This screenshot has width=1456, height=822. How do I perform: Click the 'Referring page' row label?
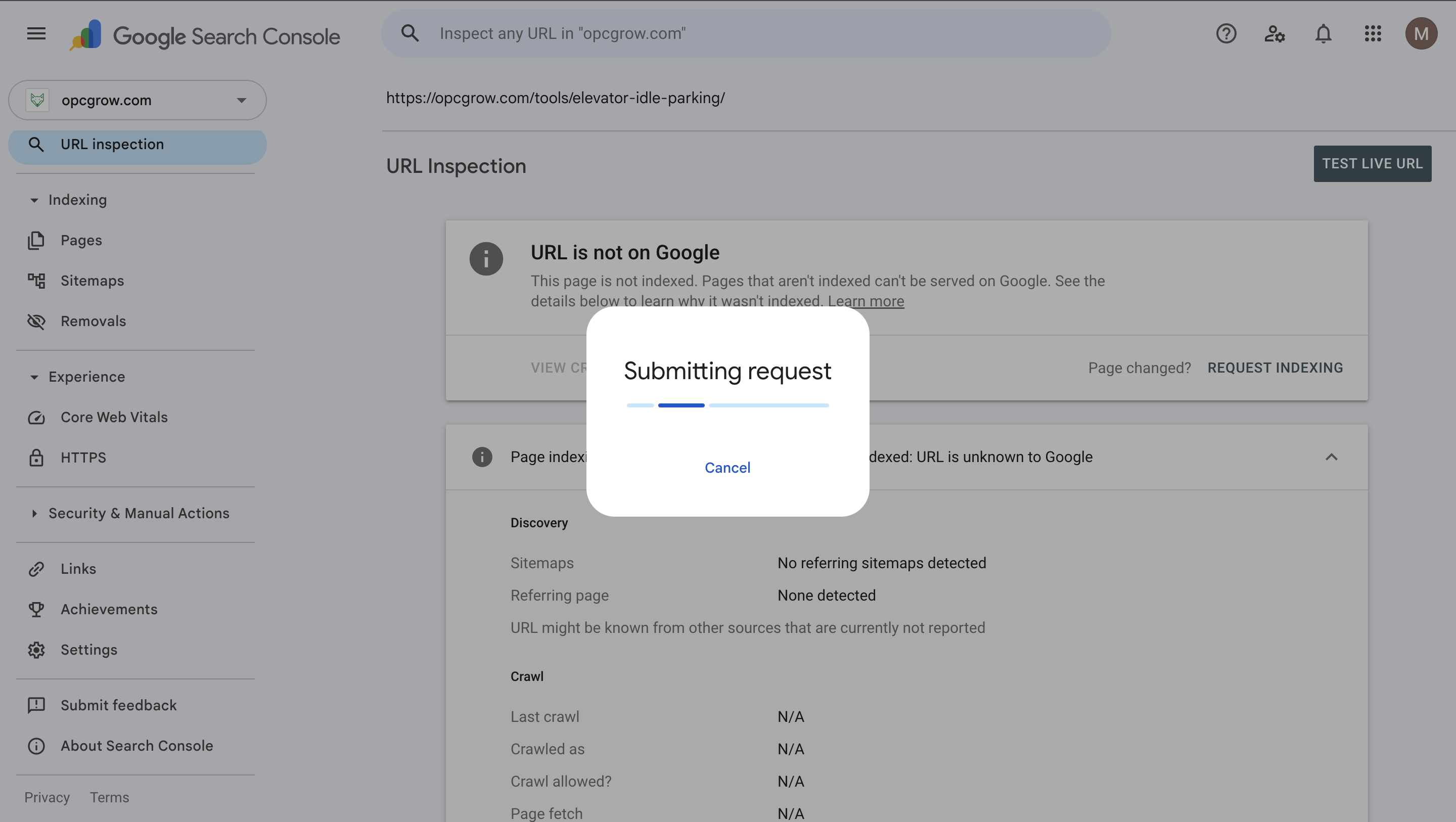click(560, 596)
